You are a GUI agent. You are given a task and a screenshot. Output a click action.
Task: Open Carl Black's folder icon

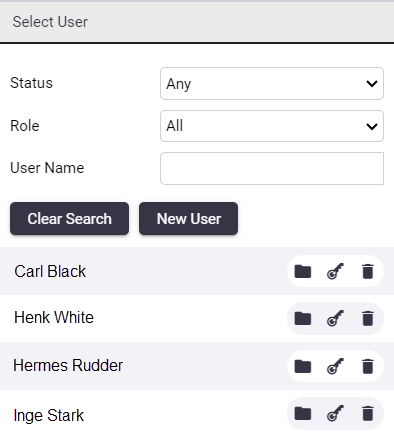pos(303,271)
